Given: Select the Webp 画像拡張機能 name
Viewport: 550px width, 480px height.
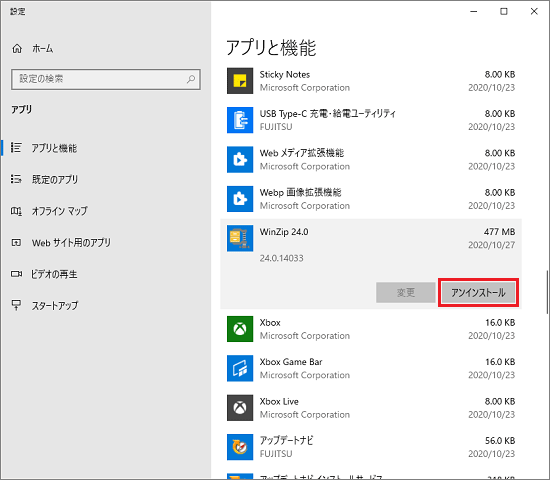Looking at the screenshot, I should tap(300, 192).
